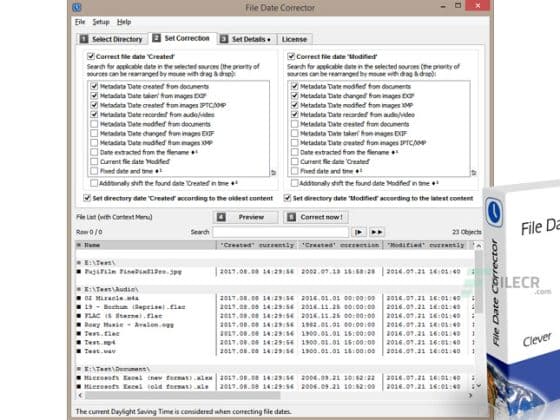560x420 pixels.
Task: Click the vertical scrollbar down arrow in file list
Action: (479, 386)
